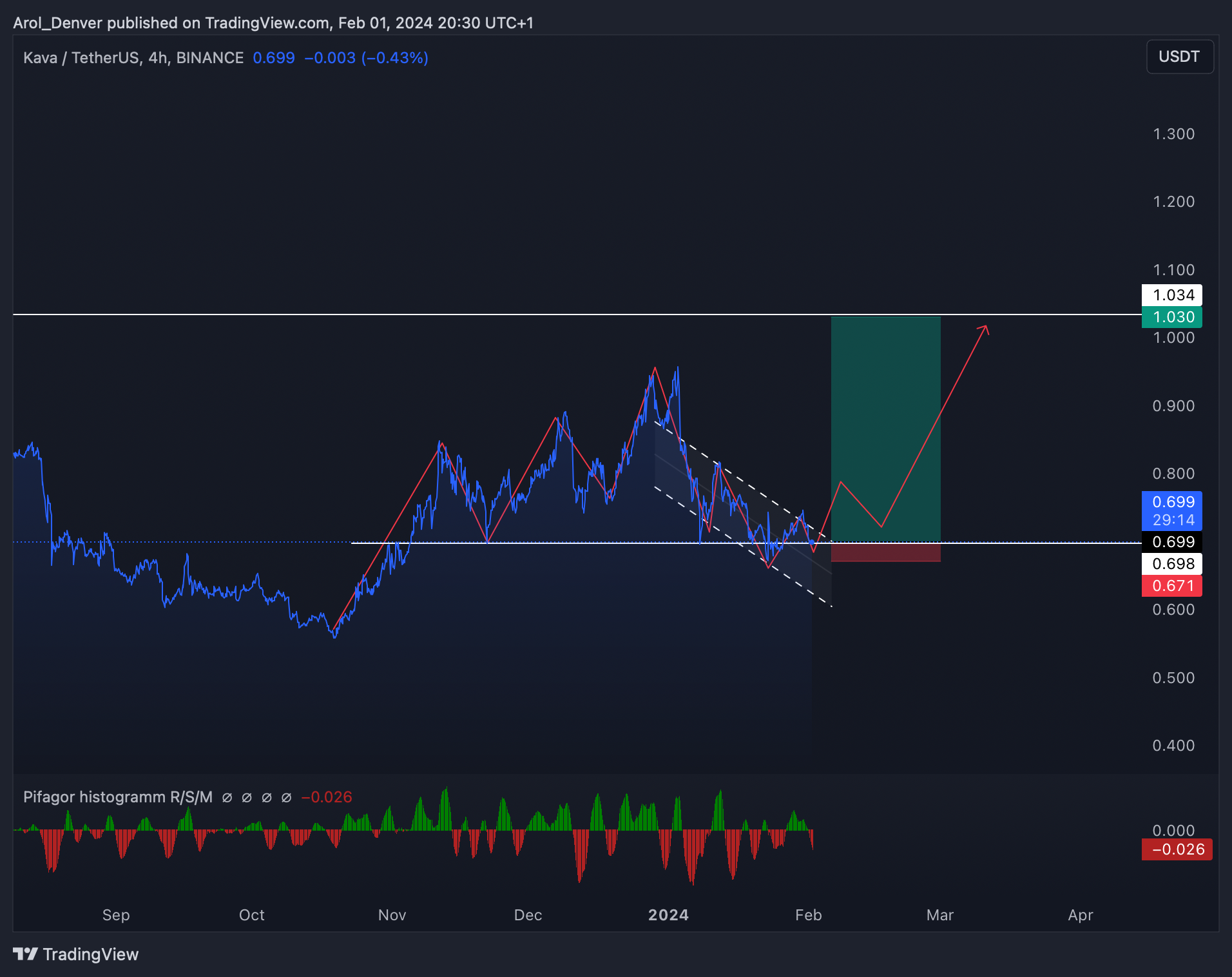This screenshot has width=1232, height=977.
Task: Click the red stop-loss zone of long position
Action: [886, 552]
